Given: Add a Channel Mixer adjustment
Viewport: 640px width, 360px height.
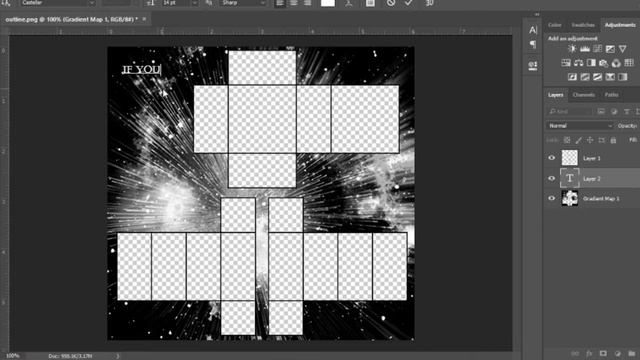Looking at the screenshot, I should [x=616, y=63].
